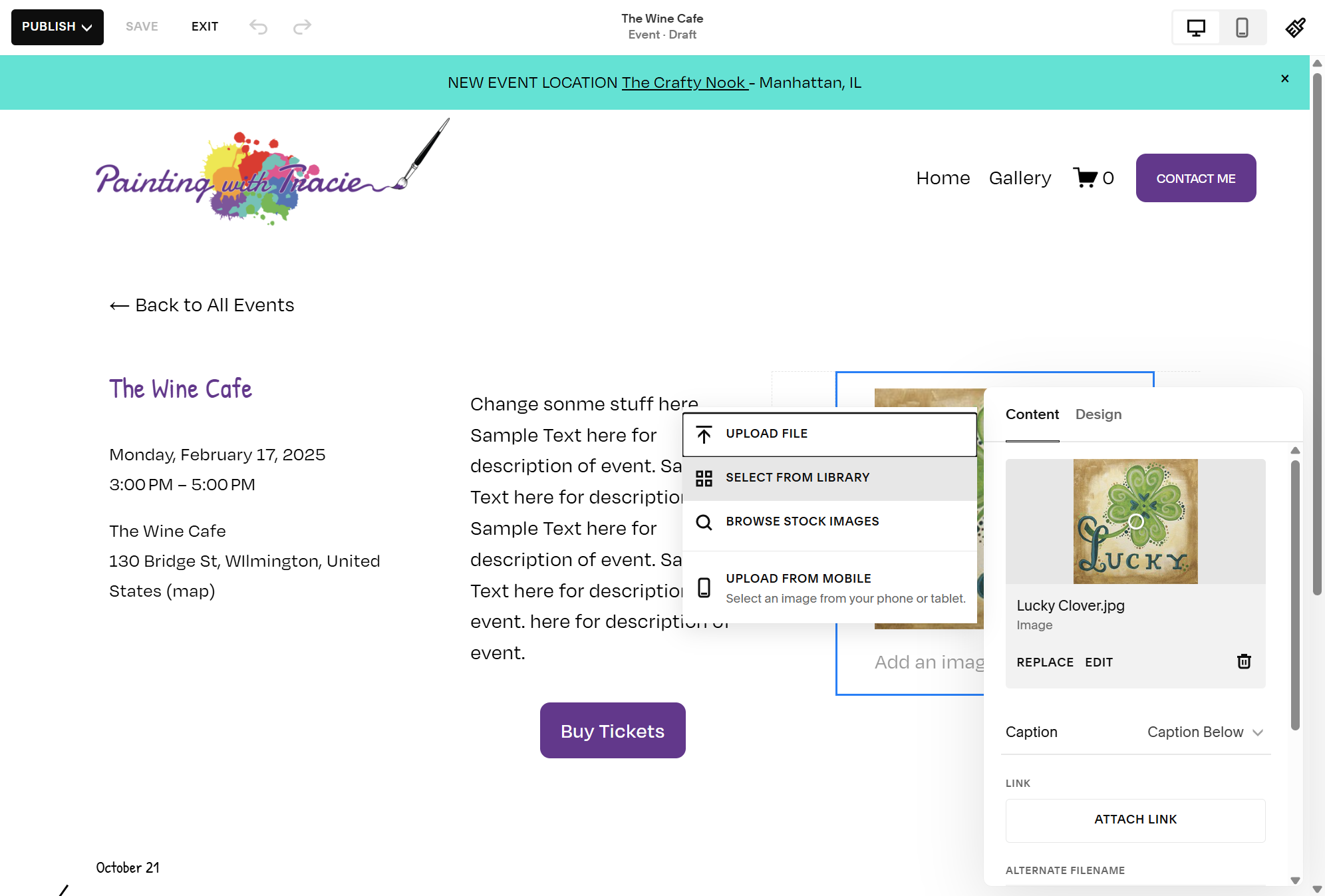Viewport: 1325px width, 896px height.
Task: Click the Painting with Tracie logo
Action: [x=273, y=172]
